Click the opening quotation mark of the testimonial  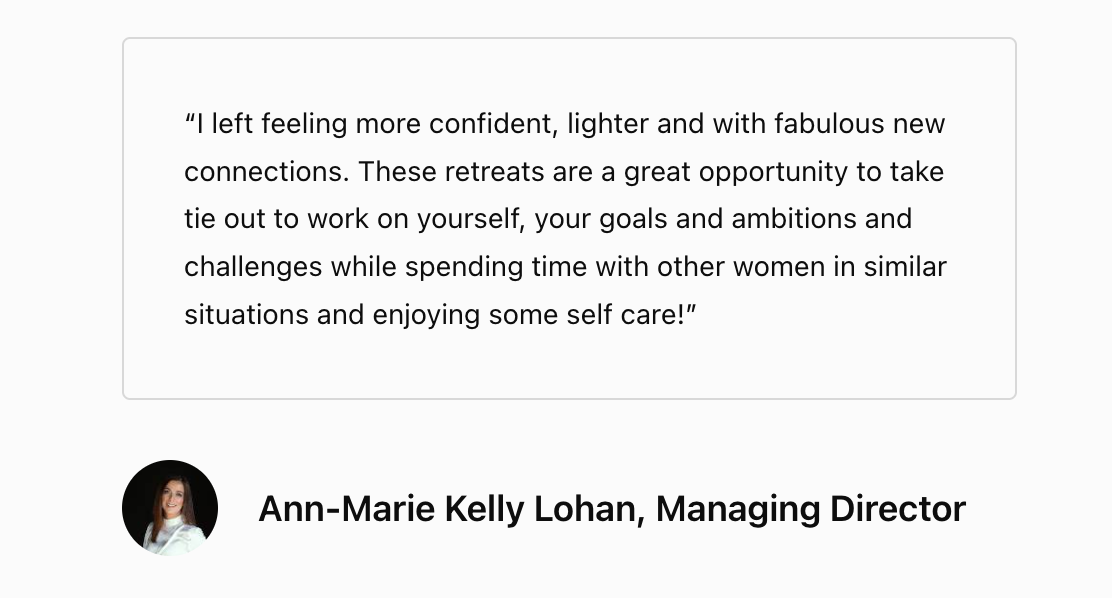(x=190, y=123)
